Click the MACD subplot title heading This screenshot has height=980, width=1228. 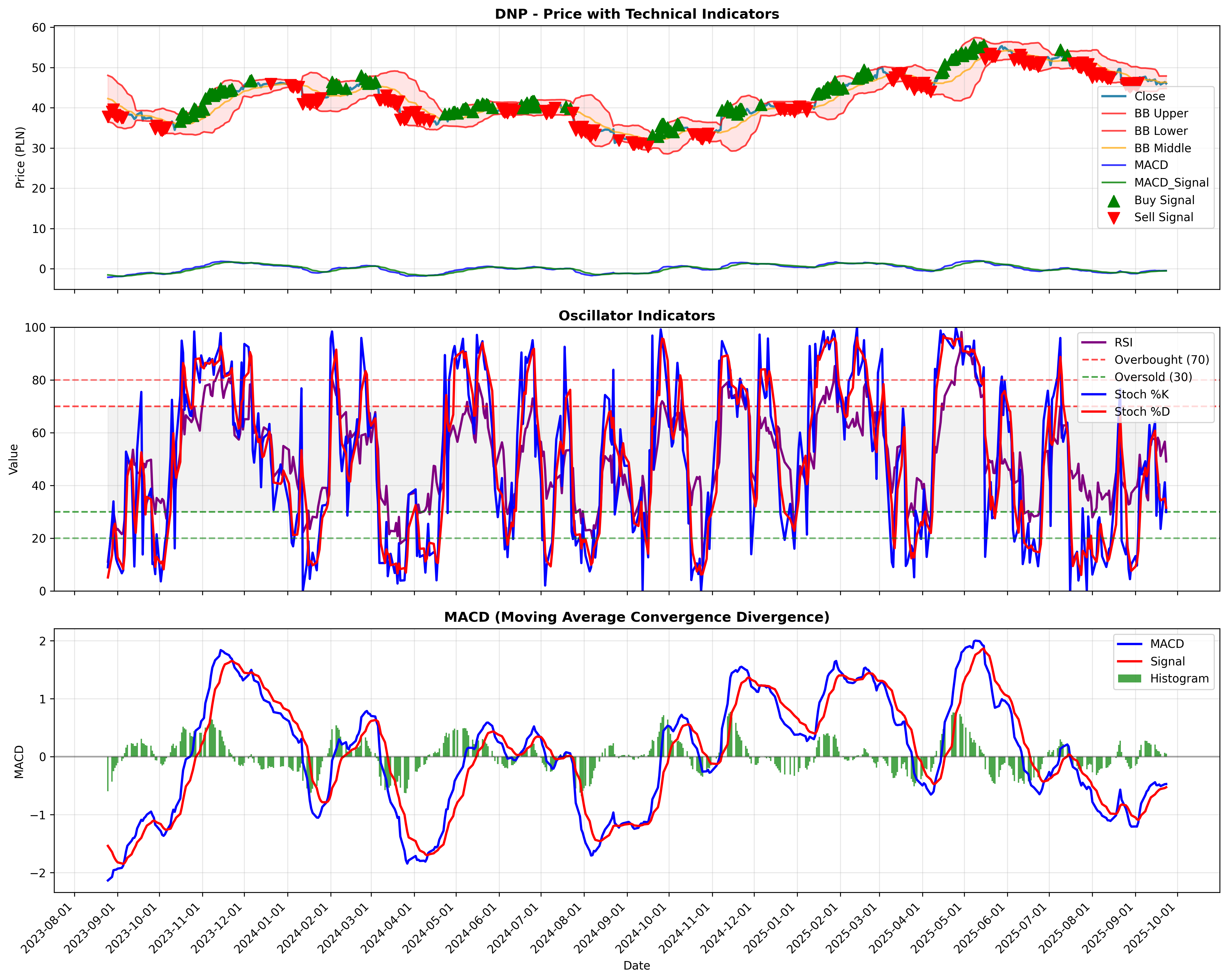(x=637, y=617)
